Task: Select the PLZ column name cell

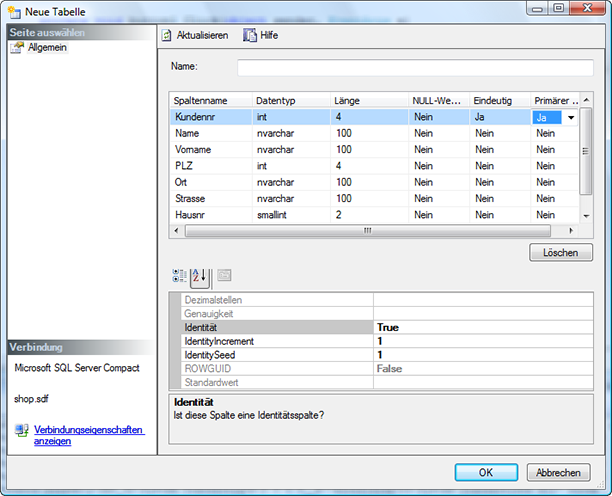Action: pos(211,166)
